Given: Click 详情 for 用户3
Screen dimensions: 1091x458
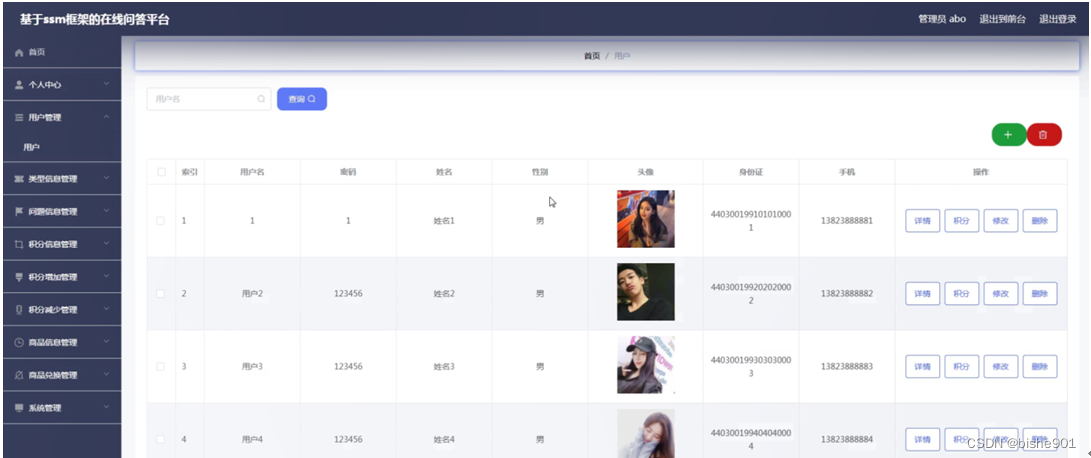Looking at the screenshot, I should point(923,366).
